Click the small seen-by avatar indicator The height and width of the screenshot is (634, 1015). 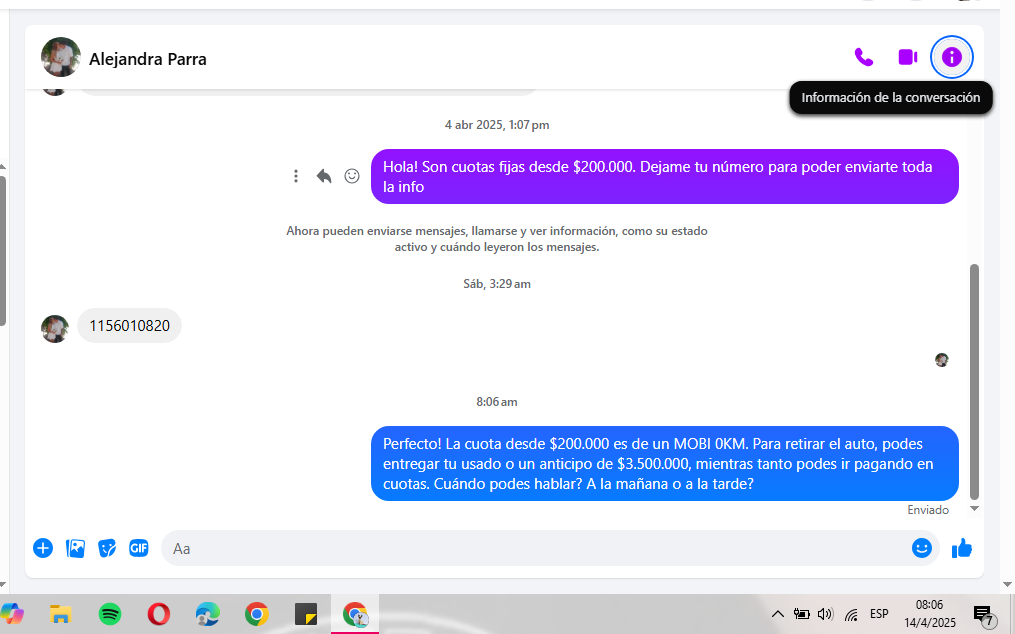(942, 360)
